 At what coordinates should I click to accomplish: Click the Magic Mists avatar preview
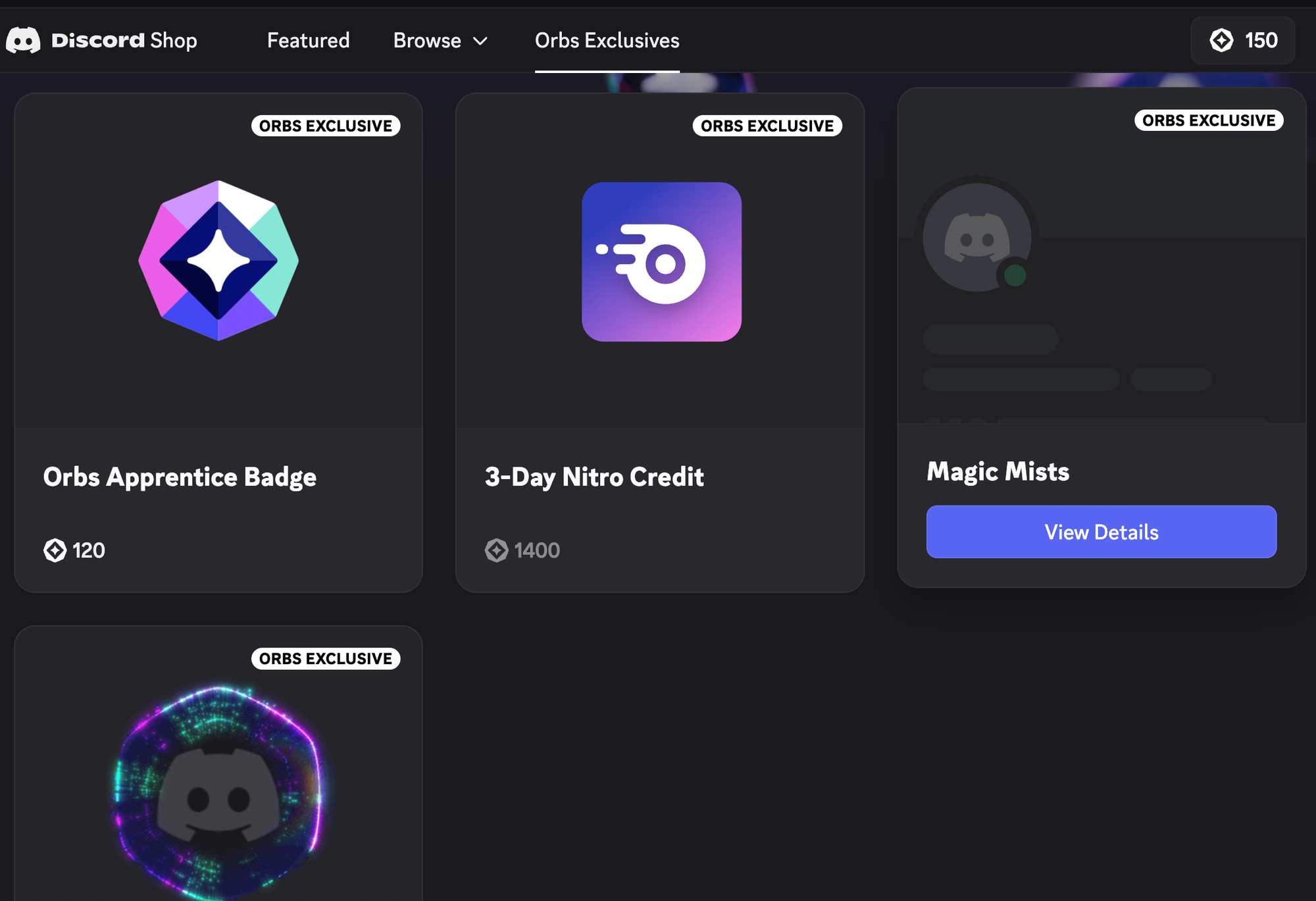tap(977, 237)
